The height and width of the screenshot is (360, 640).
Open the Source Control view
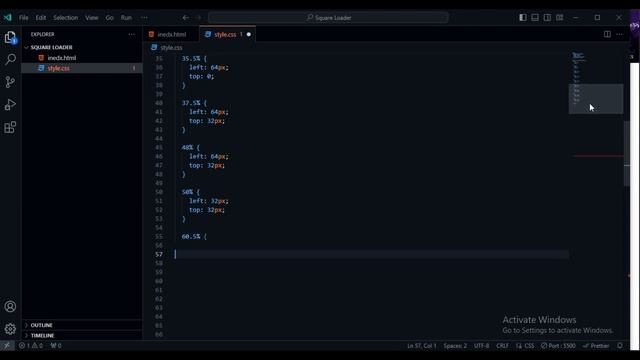point(10,82)
